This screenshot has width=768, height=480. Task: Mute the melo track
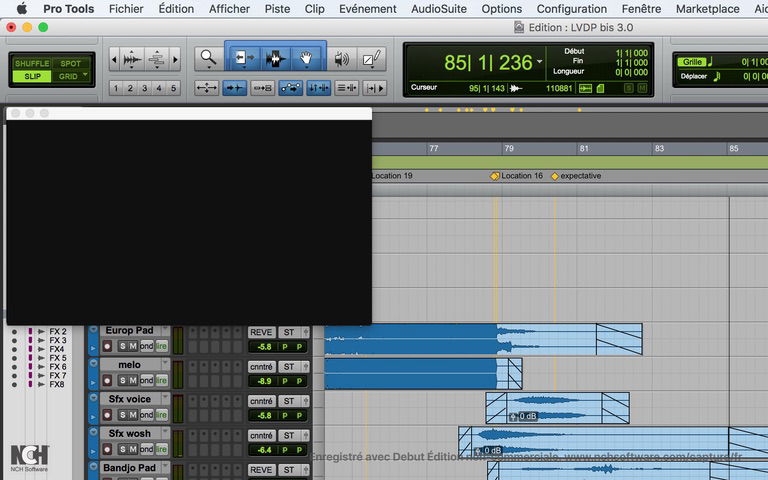click(x=132, y=380)
